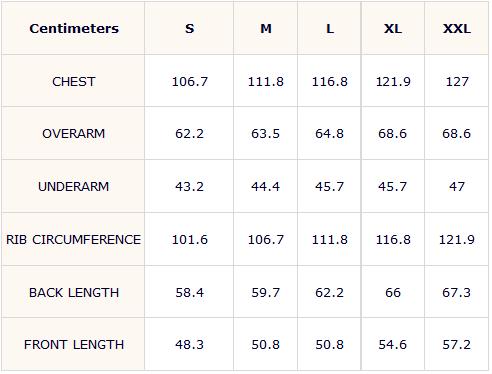Screen dimensions: 492x374
Task: Click chest value 127 for XXL
Action: click(x=457, y=82)
